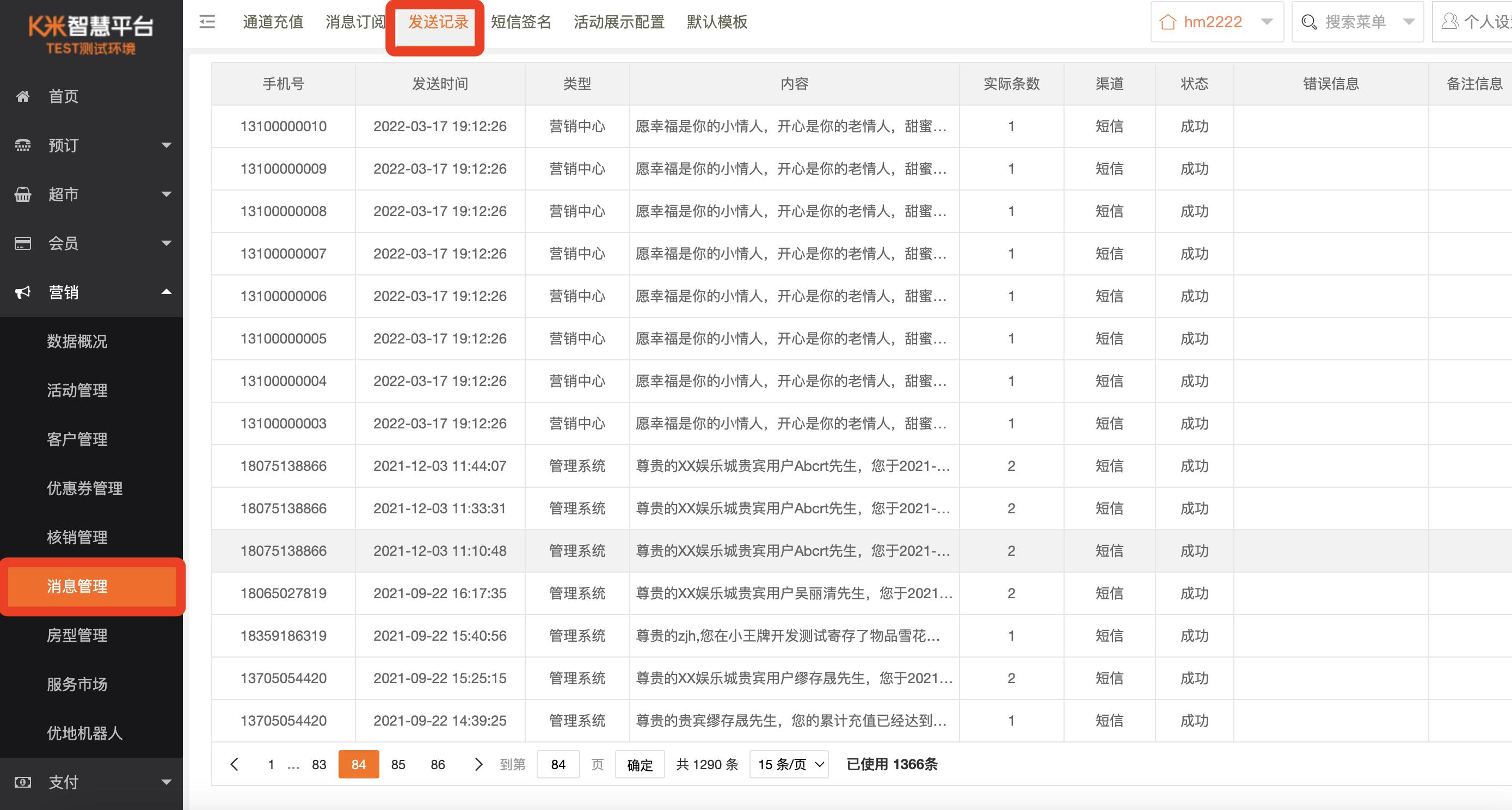The height and width of the screenshot is (810, 1512).
Task: Collapse the 营销 menu arrow
Action: tap(166, 292)
